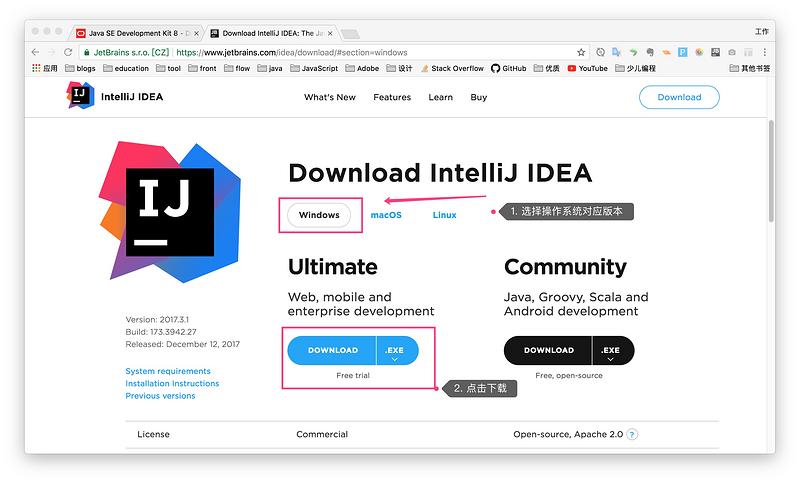Screen dimensions: 800x483
Task: Reload the current page
Action: [x=68, y=52]
